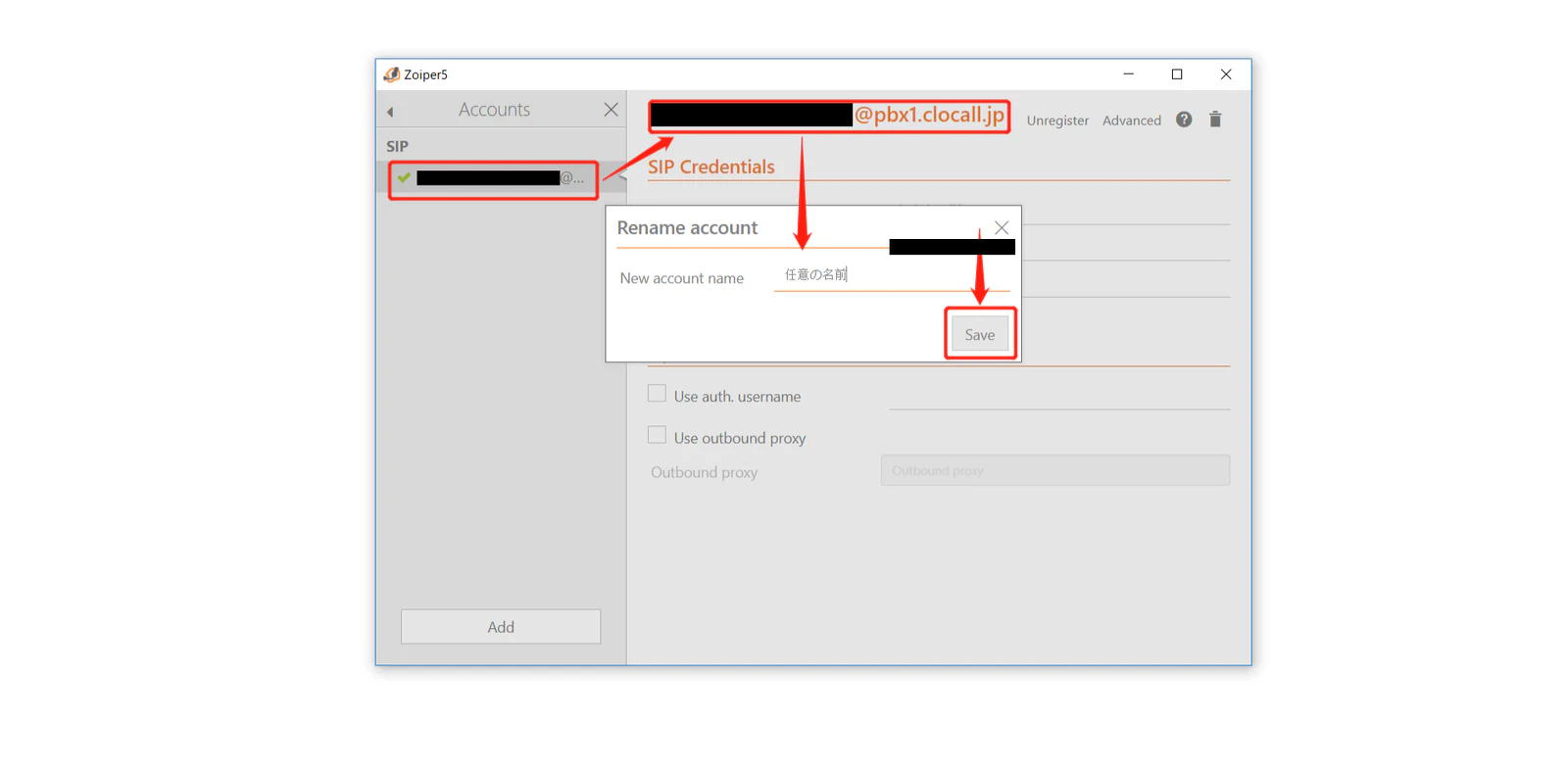Image resolution: width=1568 pixels, height=768 pixels.
Task: Add a new account
Action: pos(501,627)
